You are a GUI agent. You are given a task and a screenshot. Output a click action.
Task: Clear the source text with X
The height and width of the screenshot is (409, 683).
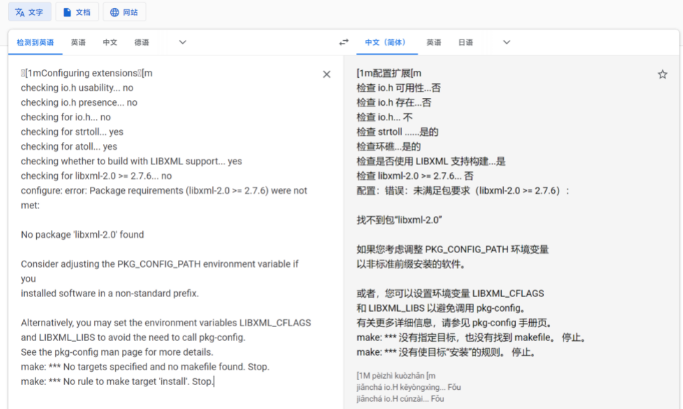326,74
